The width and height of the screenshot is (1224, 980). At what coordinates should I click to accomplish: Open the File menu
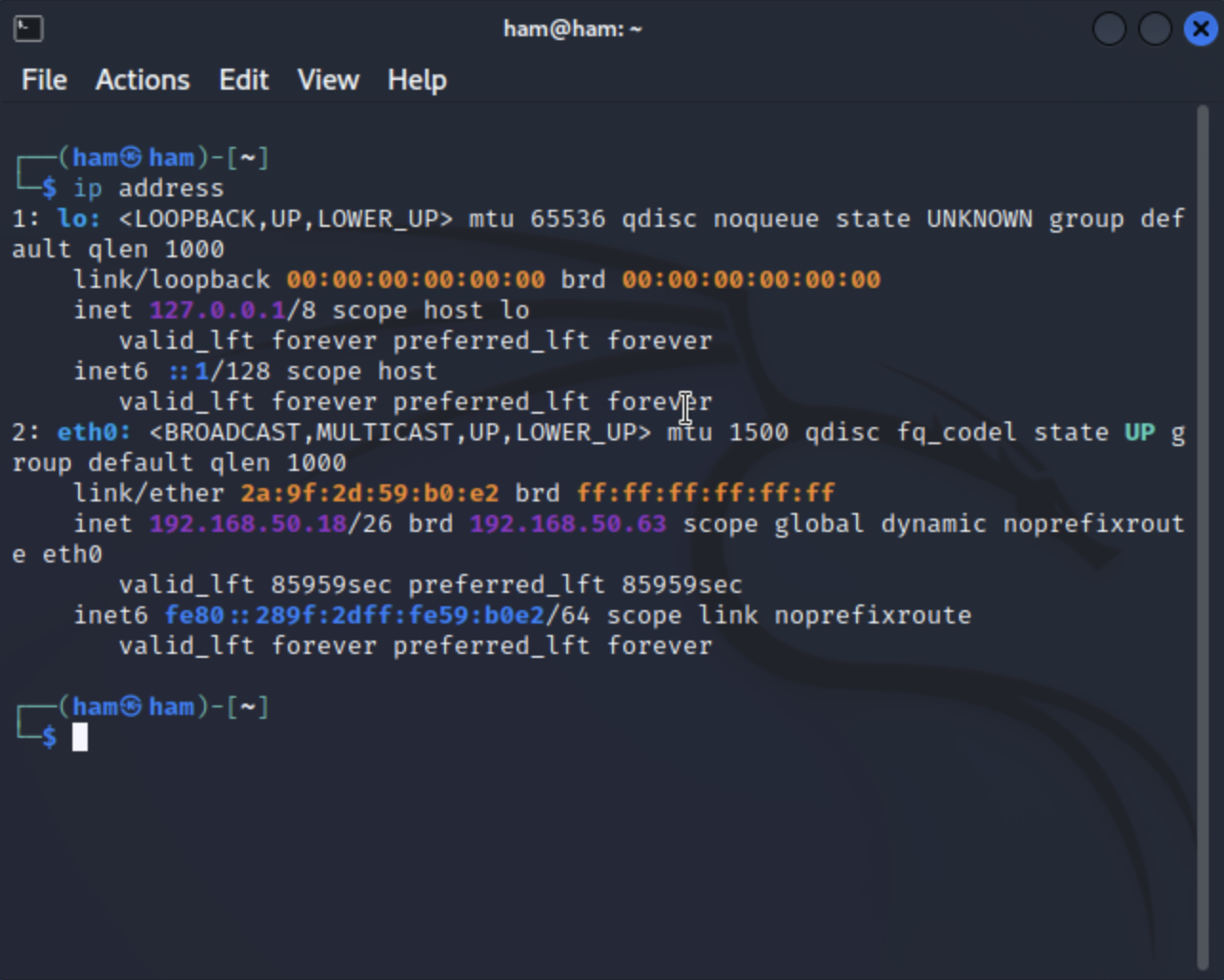pyautogui.click(x=43, y=80)
